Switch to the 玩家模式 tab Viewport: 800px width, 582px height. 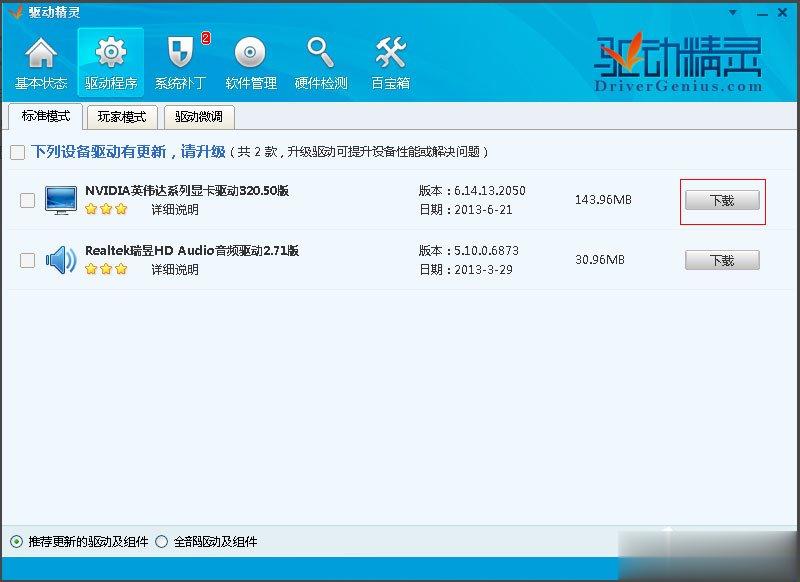[122, 117]
